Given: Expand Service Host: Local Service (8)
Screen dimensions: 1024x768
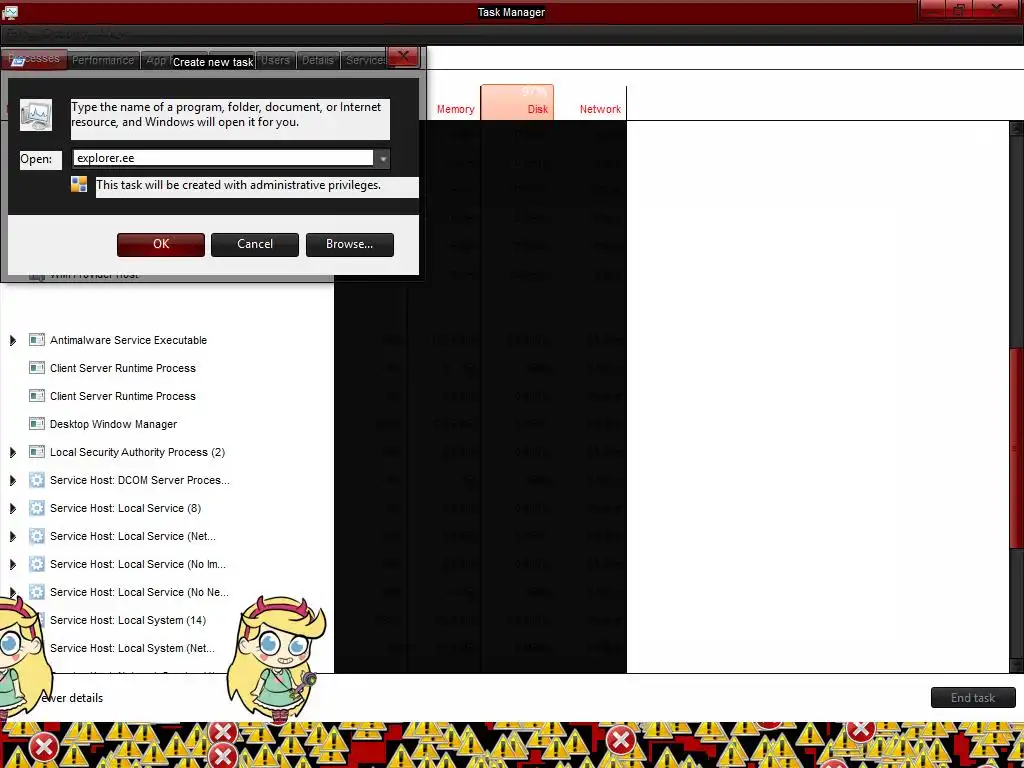Looking at the screenshot, I should coord(12,509).
